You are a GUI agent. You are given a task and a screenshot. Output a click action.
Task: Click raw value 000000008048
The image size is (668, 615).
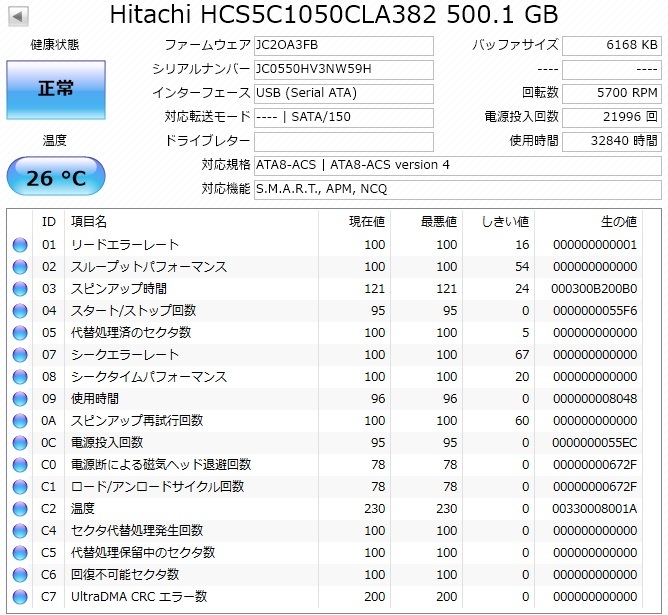(x=595, y=399)
